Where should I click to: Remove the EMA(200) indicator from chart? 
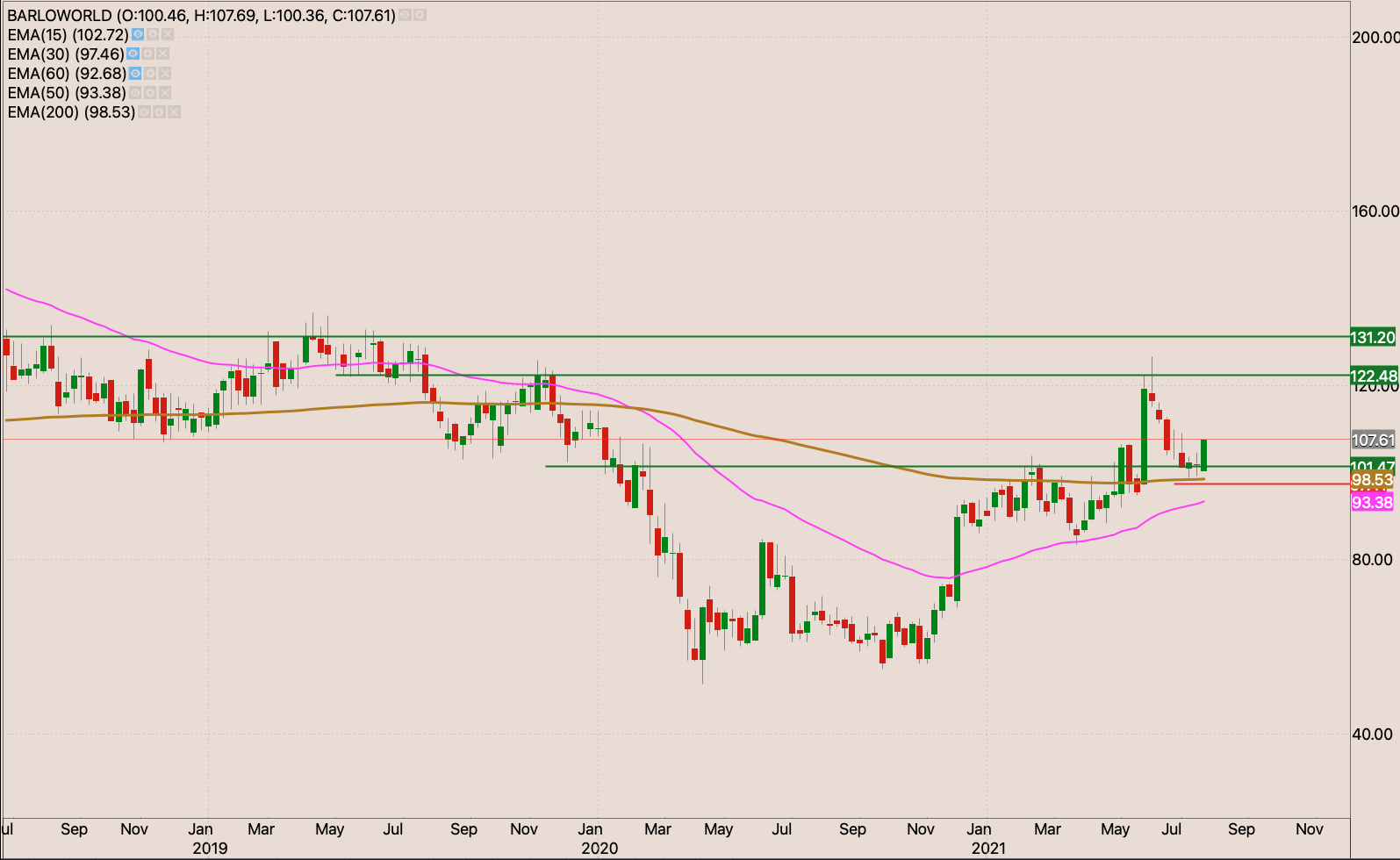coord(174,112)
